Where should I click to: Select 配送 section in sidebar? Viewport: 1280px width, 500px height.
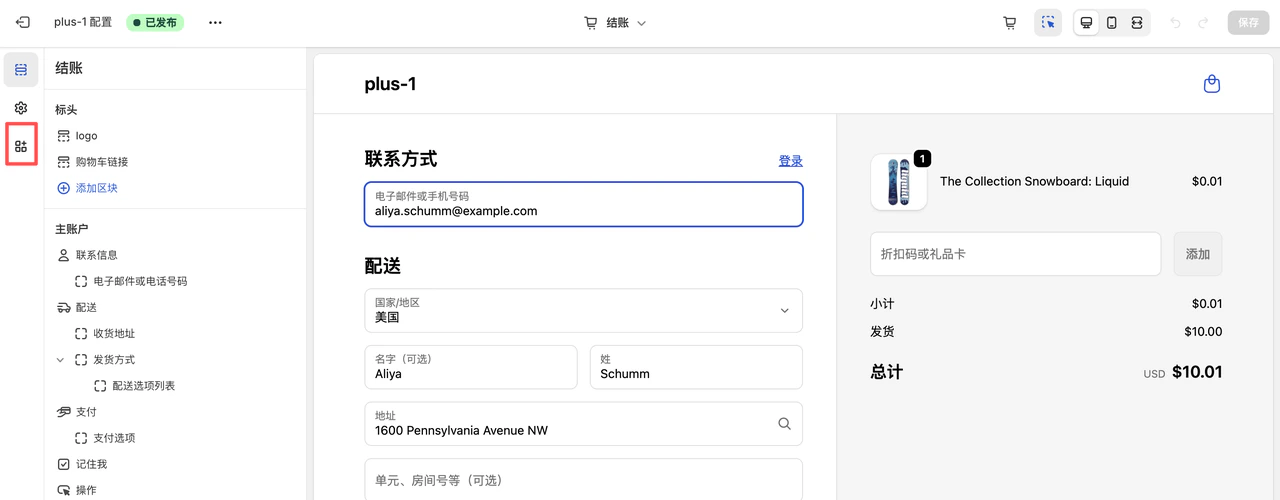coord(86,307)
